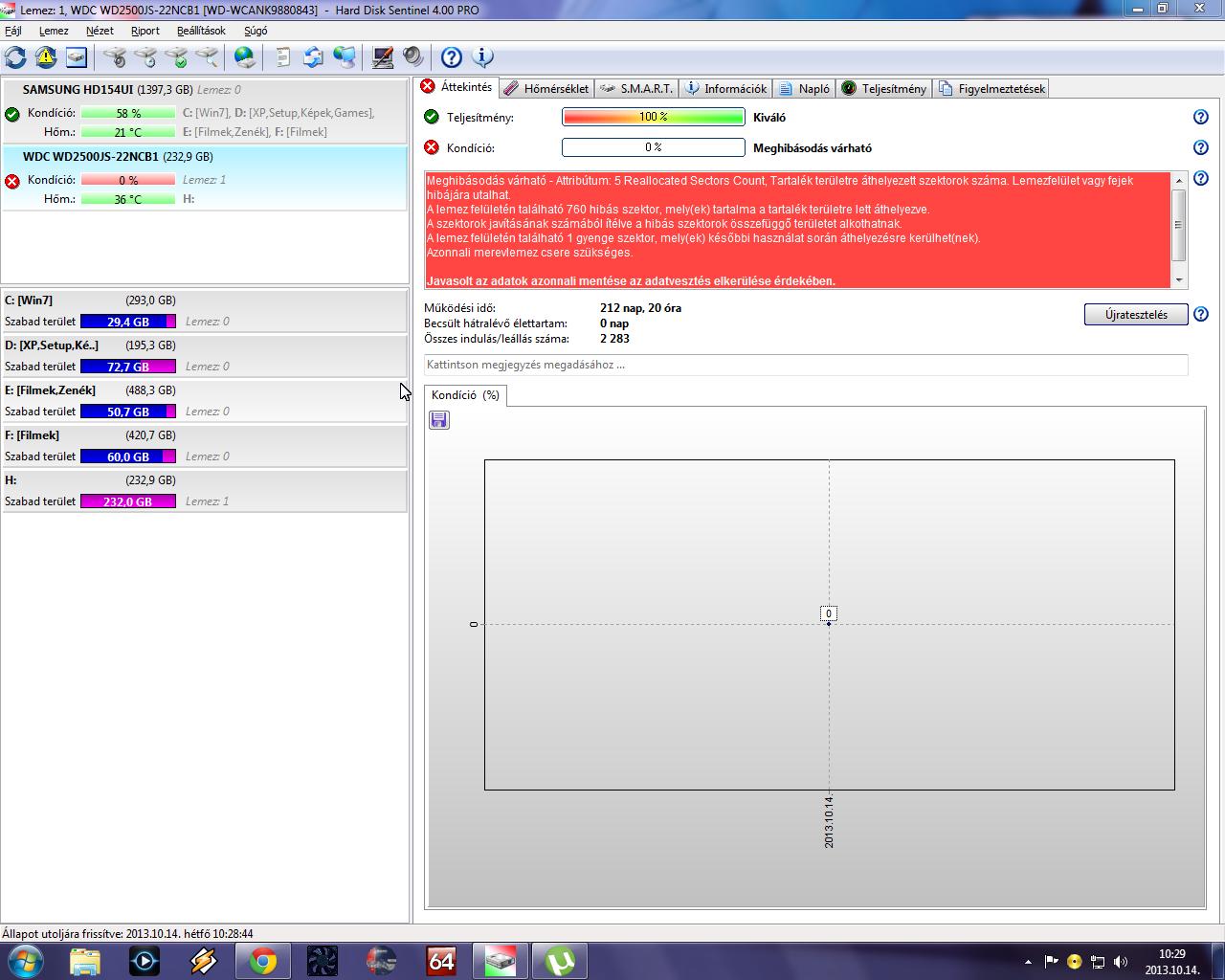Click the Újratesztelés button

1136,315
